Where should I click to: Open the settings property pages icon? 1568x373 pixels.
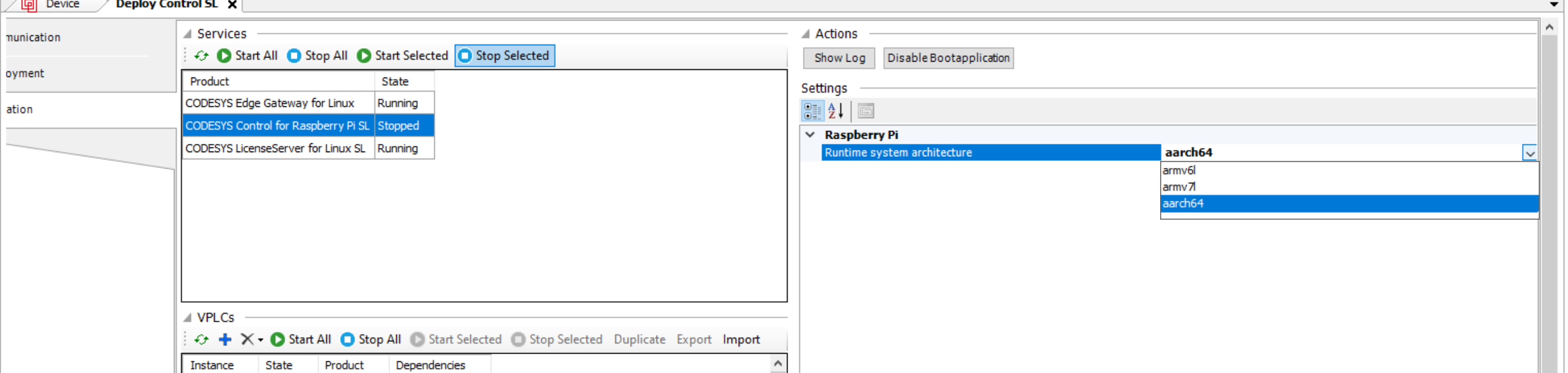[x=866, y=111]
